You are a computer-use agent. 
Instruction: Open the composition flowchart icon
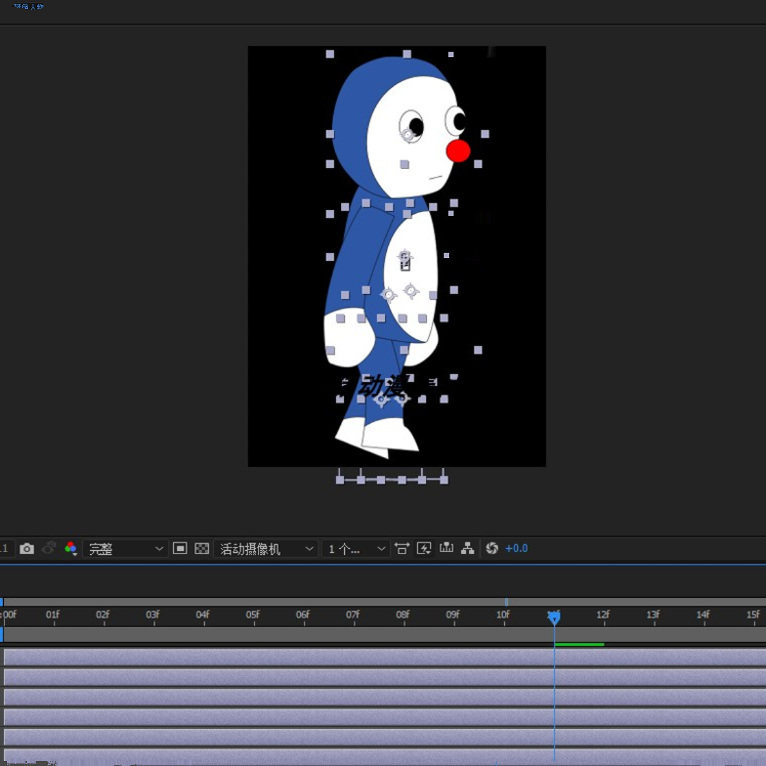tap(468, 548)
